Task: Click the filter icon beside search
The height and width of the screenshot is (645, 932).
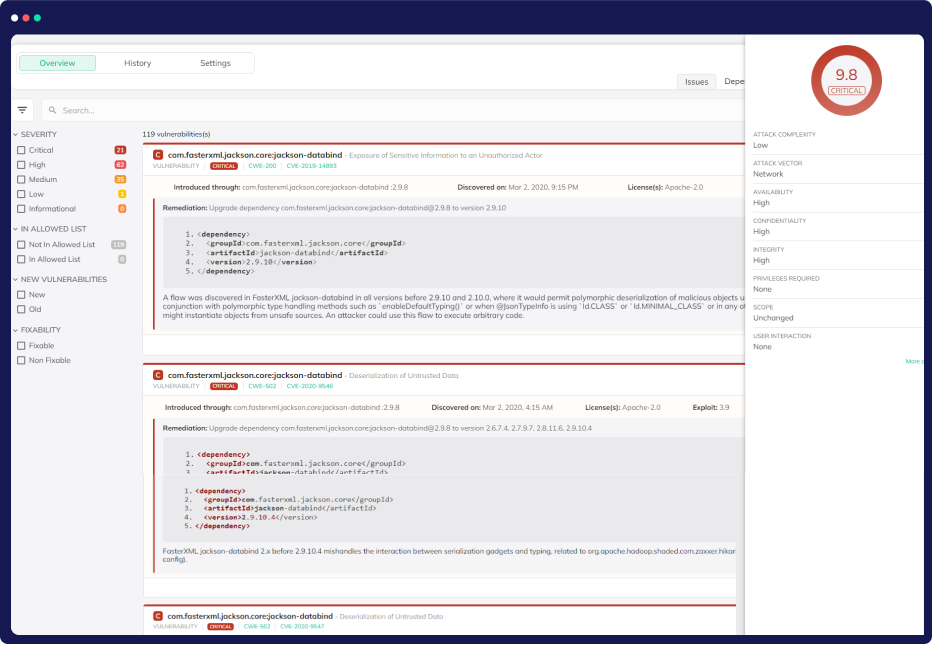Action: pyautogui.click(x=22, y=110)
